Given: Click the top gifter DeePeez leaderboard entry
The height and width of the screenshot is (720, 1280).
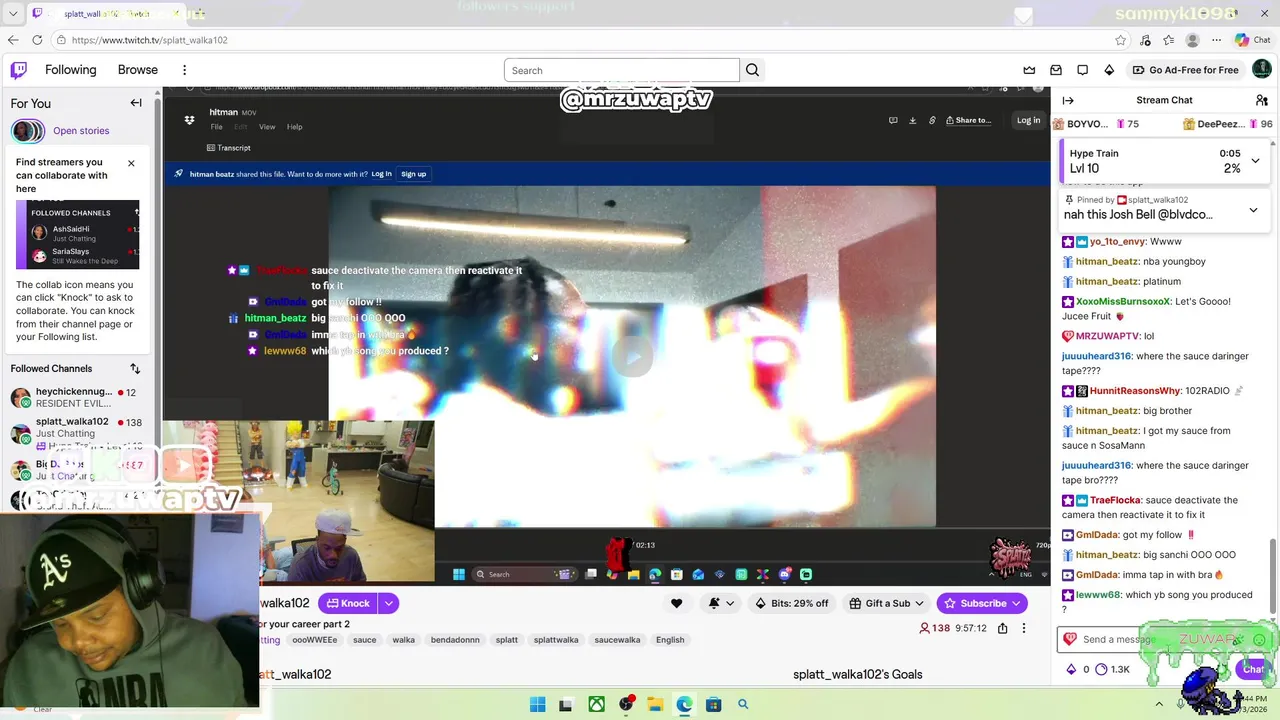Looking at the screenshot, I should 1227,124.
